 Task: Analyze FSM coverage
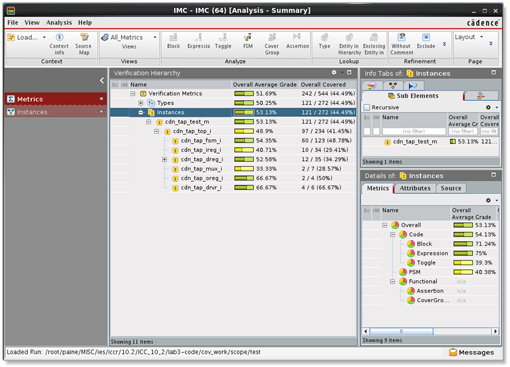click(248, 41)
